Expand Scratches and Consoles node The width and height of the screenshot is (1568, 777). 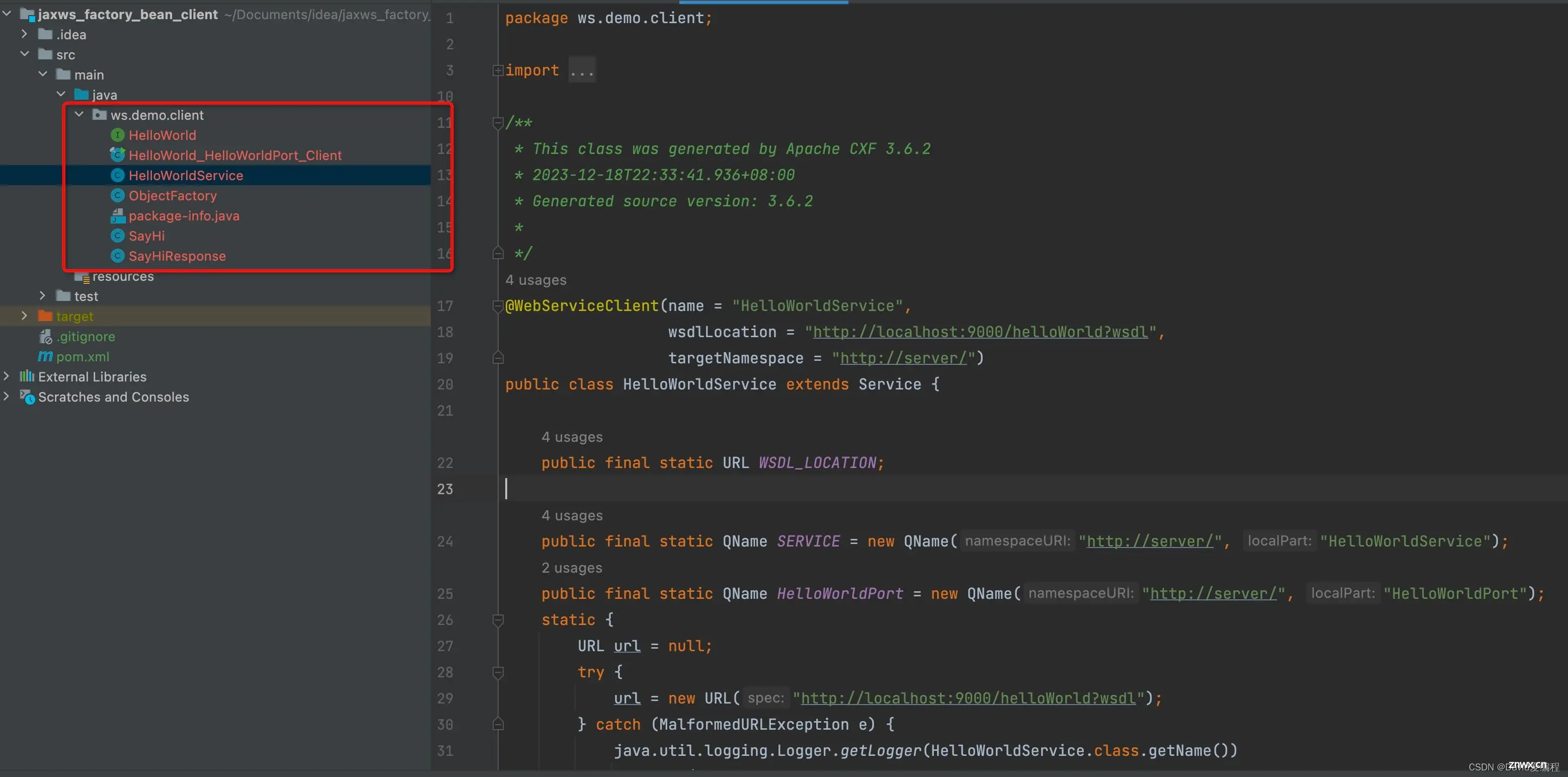7,397
